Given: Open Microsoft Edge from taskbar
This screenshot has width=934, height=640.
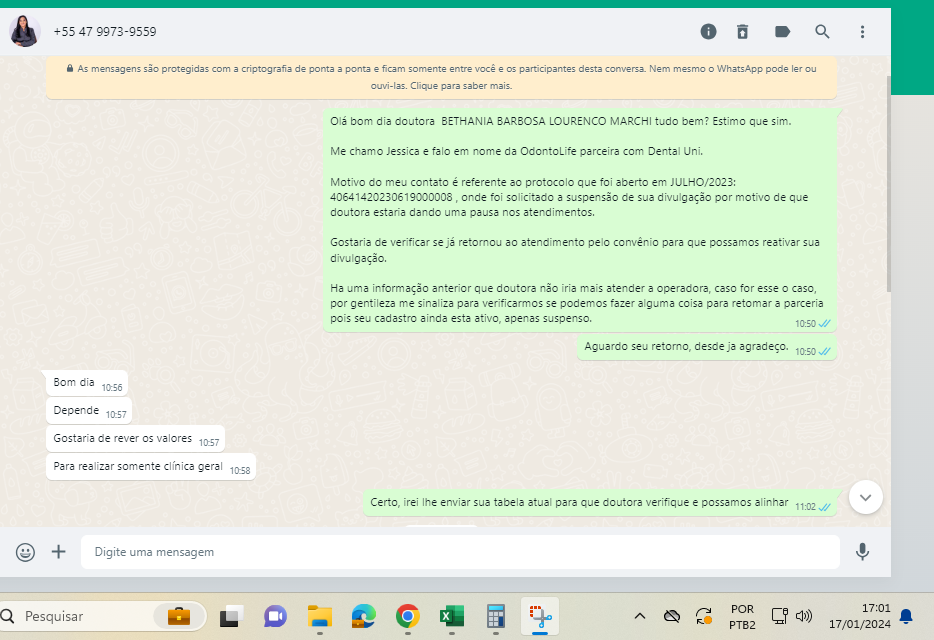Looking at the screenshot, I should (x=363, y=616).
